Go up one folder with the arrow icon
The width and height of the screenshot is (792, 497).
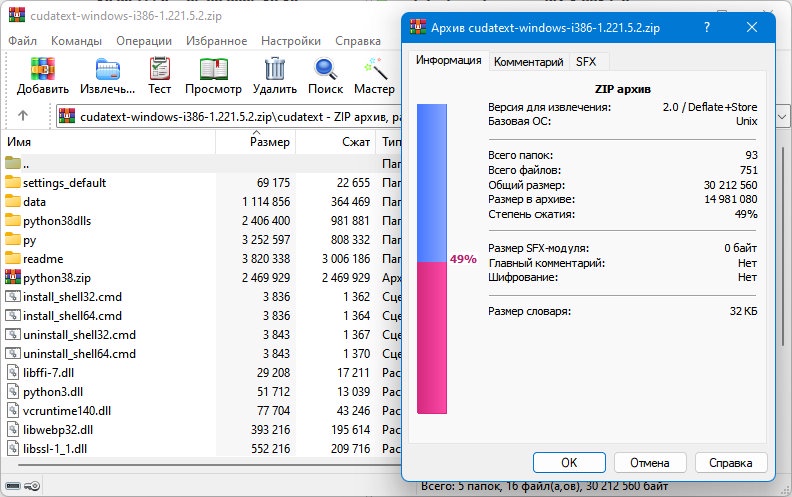[22, 116]
